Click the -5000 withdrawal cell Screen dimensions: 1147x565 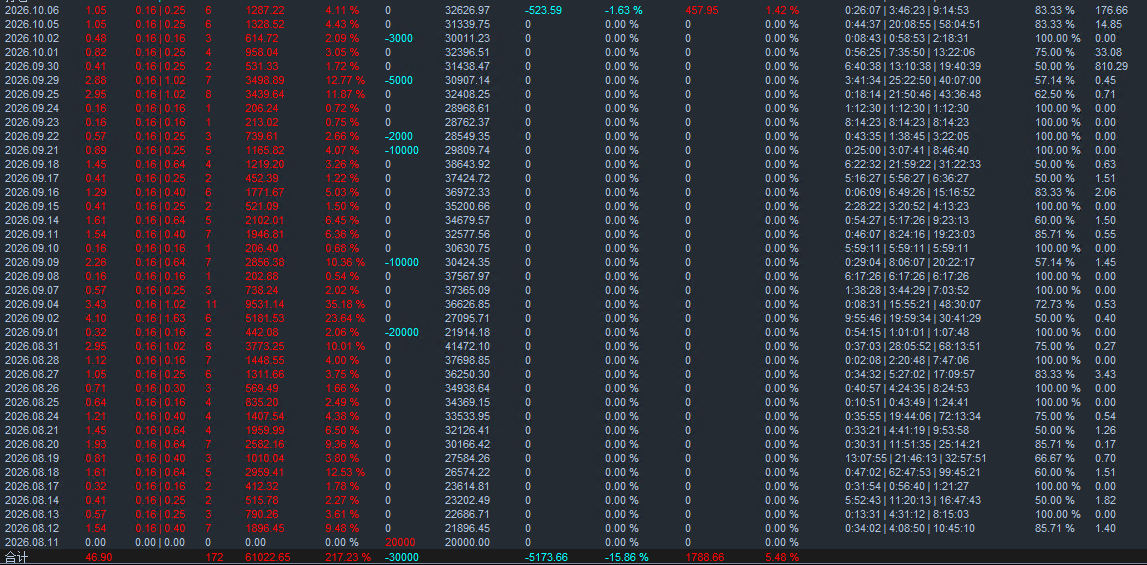[x=399, y=80]
